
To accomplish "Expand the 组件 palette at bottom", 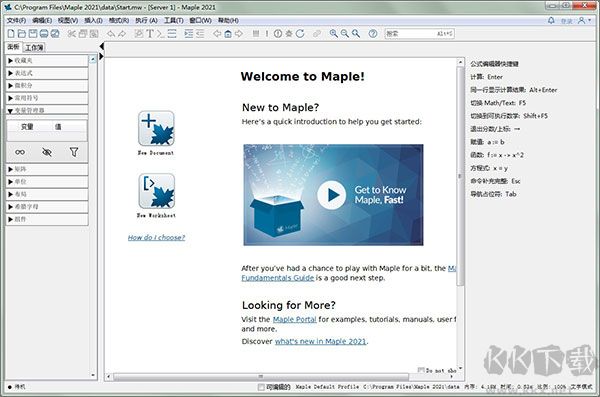I will tap(47, 219).
